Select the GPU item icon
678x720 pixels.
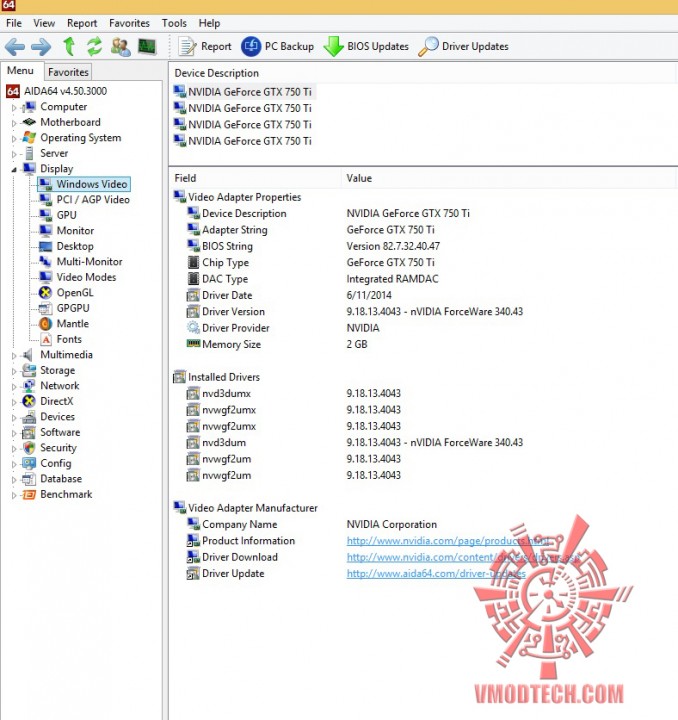pyautogui.click(x=45, y=215)
